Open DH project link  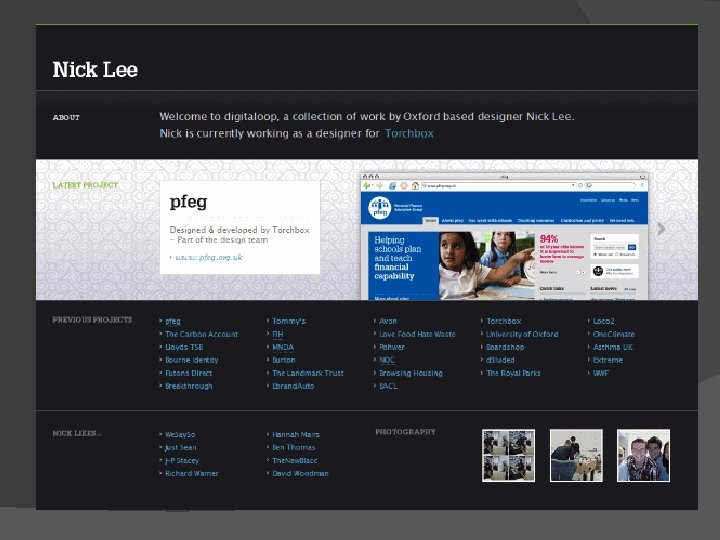pos(278,334)
